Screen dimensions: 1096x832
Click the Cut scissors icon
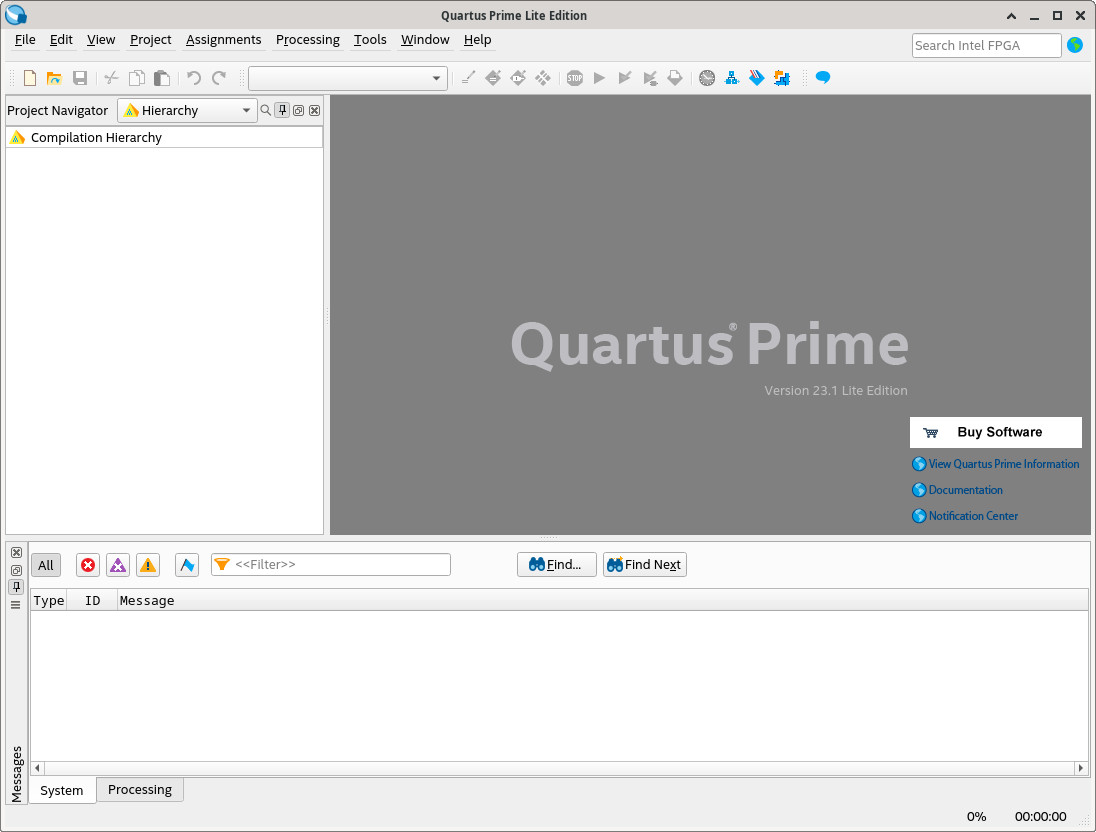click(111, 78)
